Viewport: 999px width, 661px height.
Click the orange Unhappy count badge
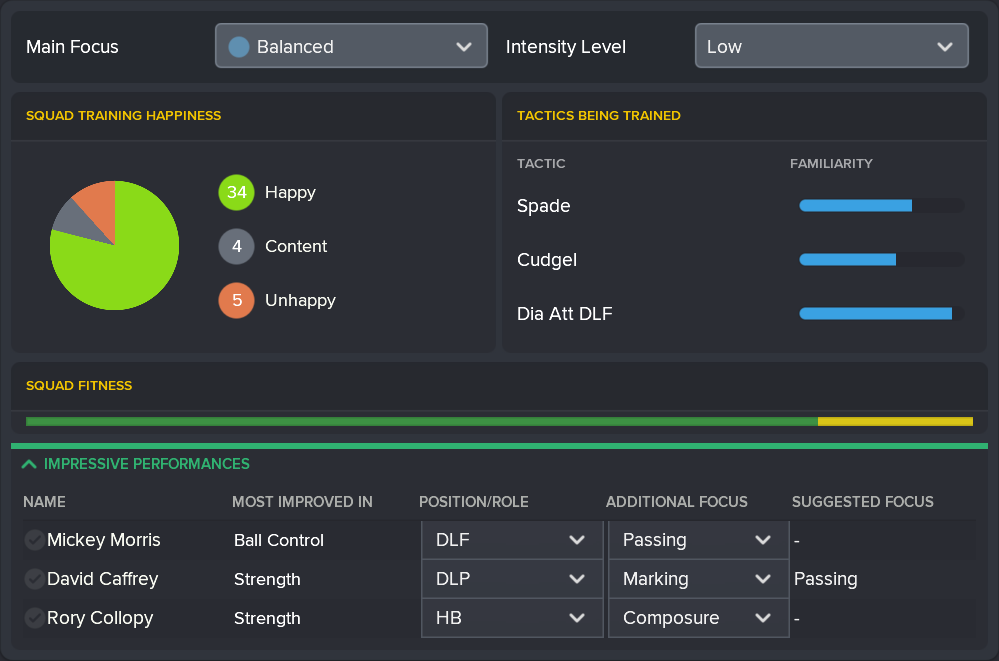(x=236, y=300)
